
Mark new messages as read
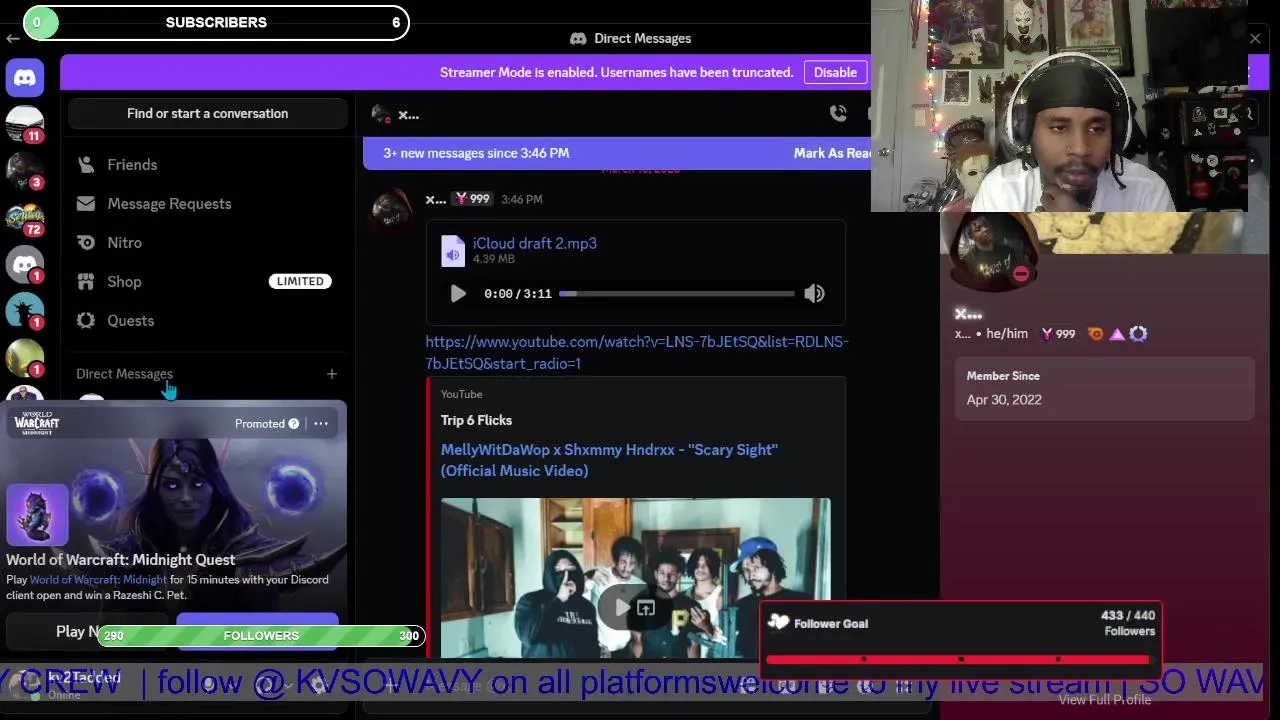(x=832, y=153)
